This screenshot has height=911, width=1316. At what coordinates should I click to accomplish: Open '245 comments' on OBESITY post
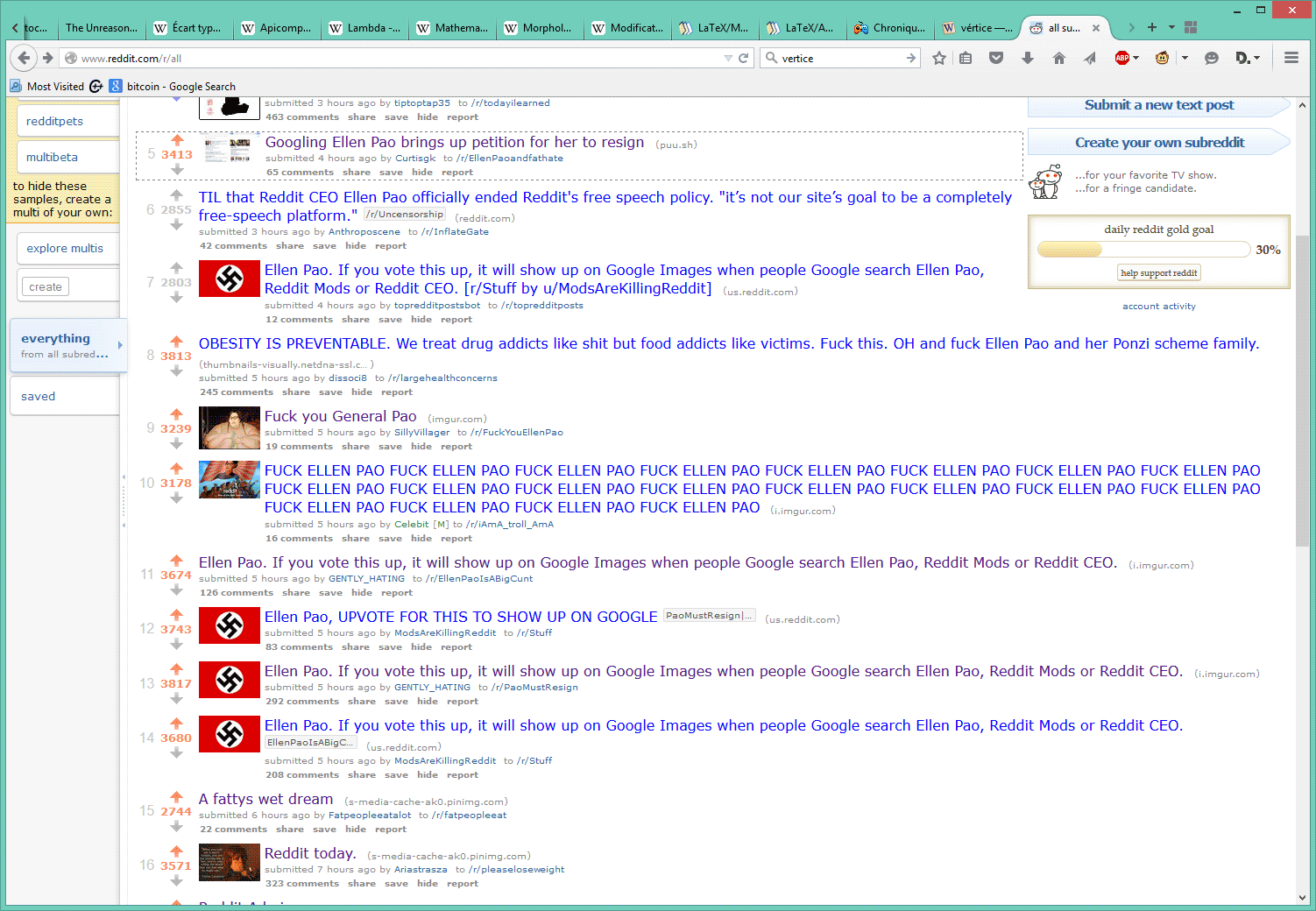(x=237, y=392)
